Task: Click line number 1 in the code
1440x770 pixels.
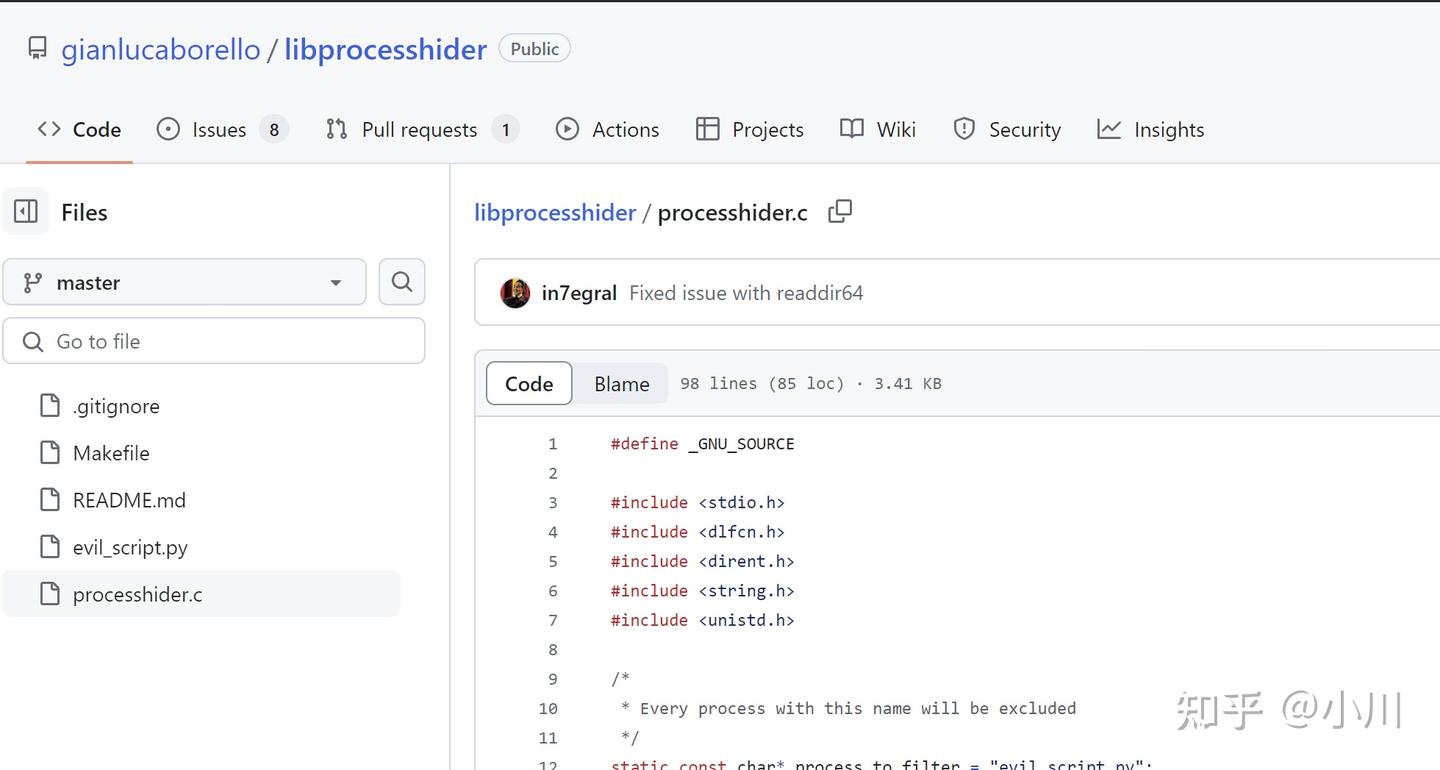Action: click(553, 444)
